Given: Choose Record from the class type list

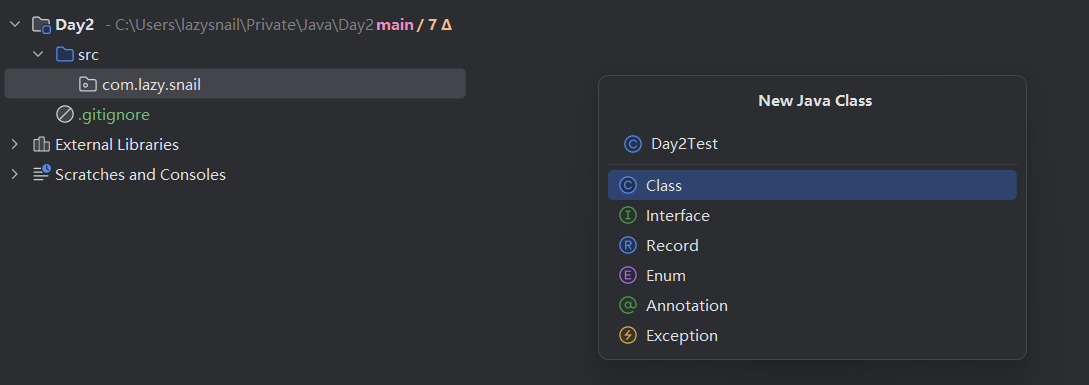Looking at the screenshot, I should point(812,245).
